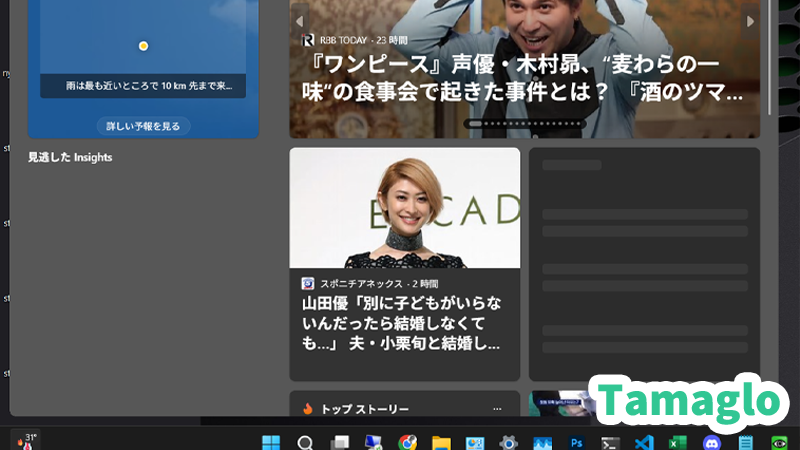This screenshot has height=450, width=800.
Task: Open the Notepad taskbar icon
Action: (x=745, y=442)
